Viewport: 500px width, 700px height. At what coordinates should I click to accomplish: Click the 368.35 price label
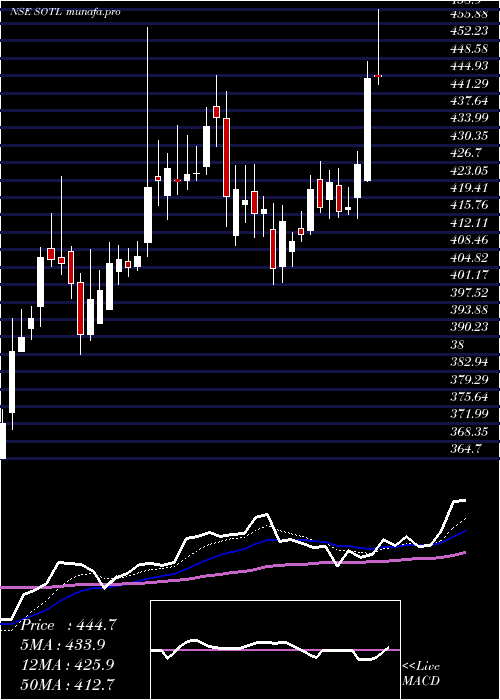[x=469, y=431]
